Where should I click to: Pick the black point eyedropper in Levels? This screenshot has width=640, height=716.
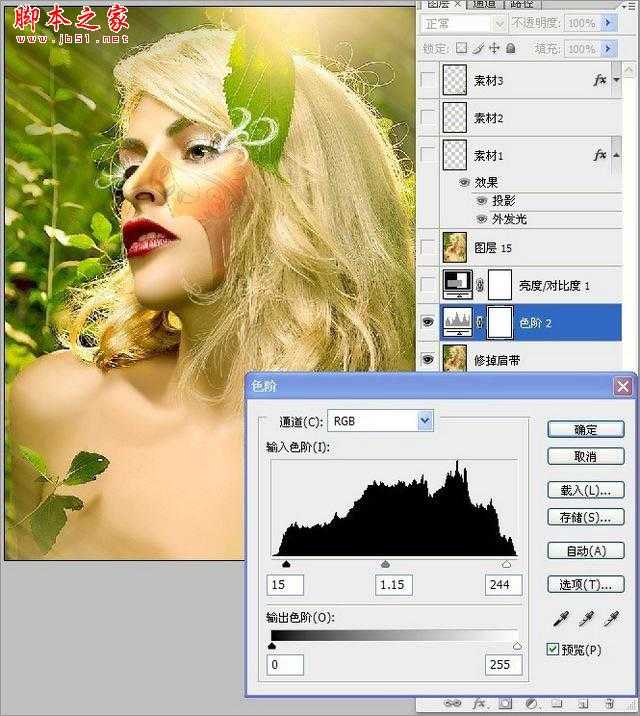[x=561, y=619]
